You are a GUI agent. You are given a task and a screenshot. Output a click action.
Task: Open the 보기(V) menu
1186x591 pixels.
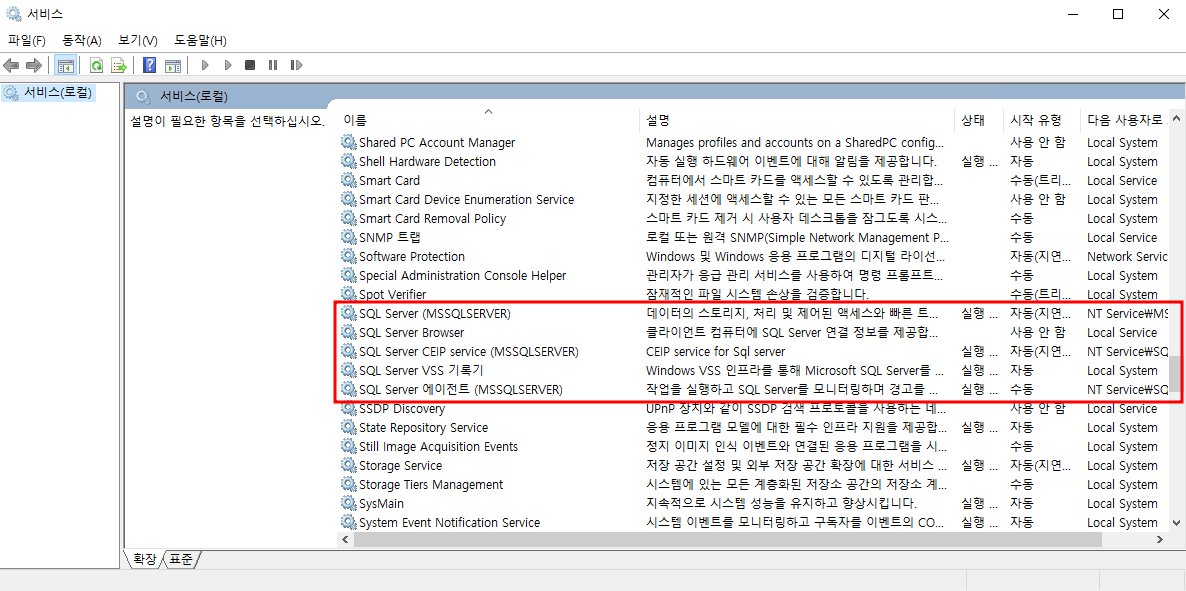click(138, 40)
